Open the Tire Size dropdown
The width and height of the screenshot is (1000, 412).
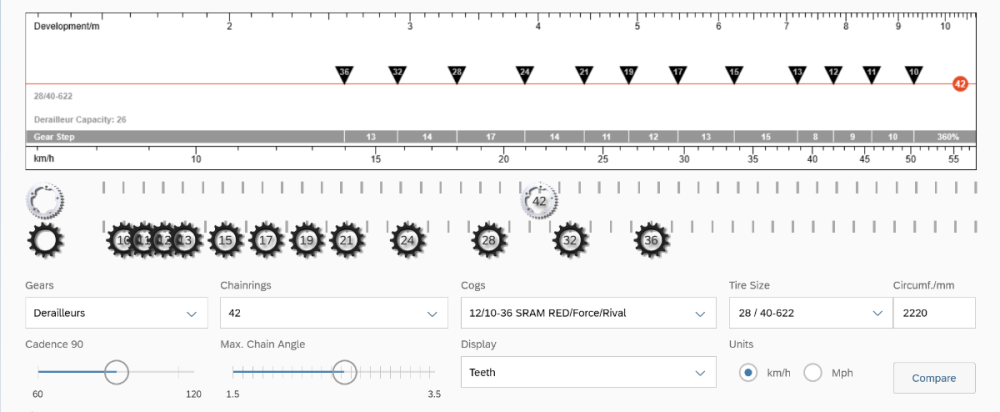click(808, 313)
